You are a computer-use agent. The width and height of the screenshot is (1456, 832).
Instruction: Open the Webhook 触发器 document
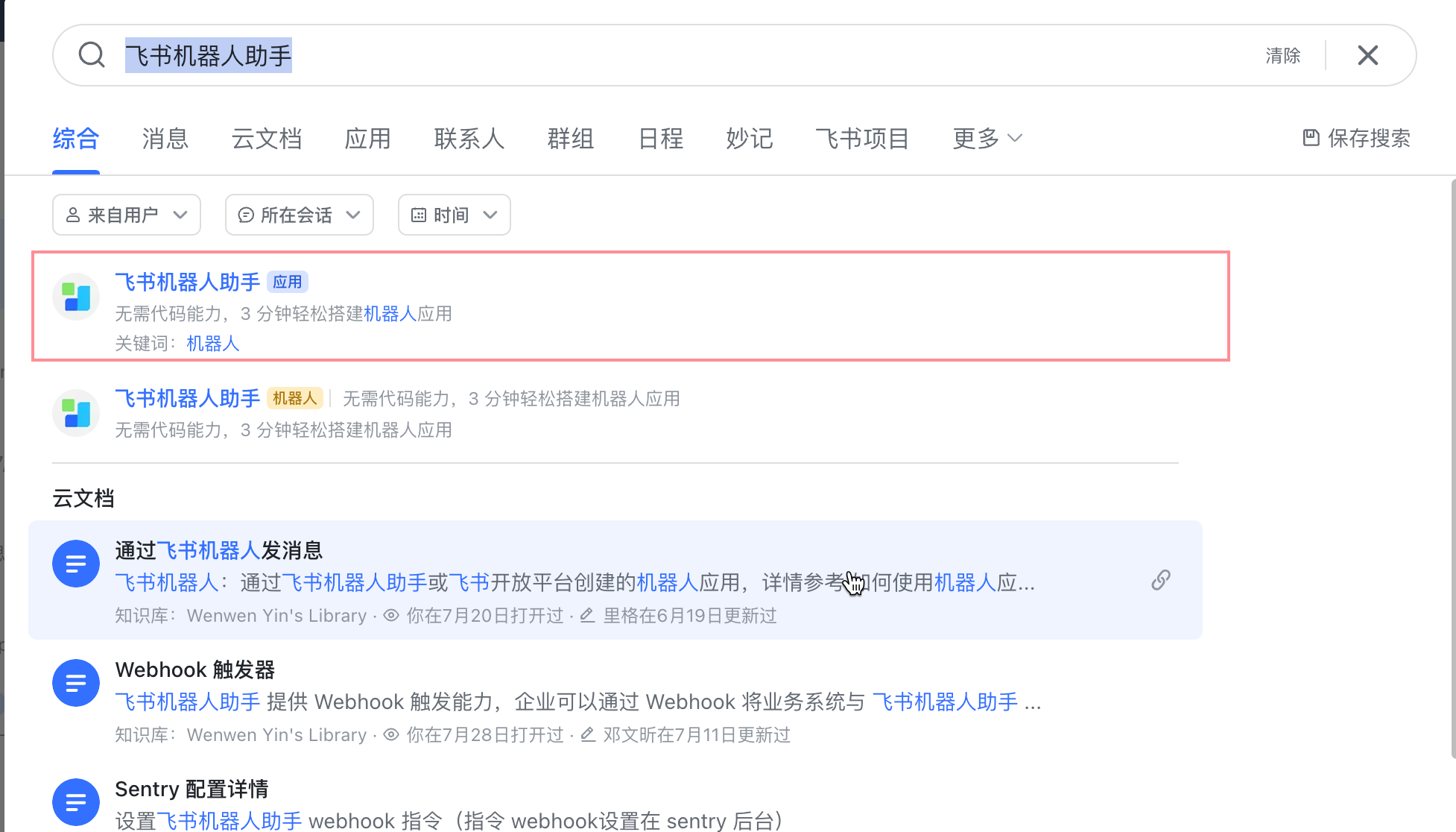click(615, 699)
